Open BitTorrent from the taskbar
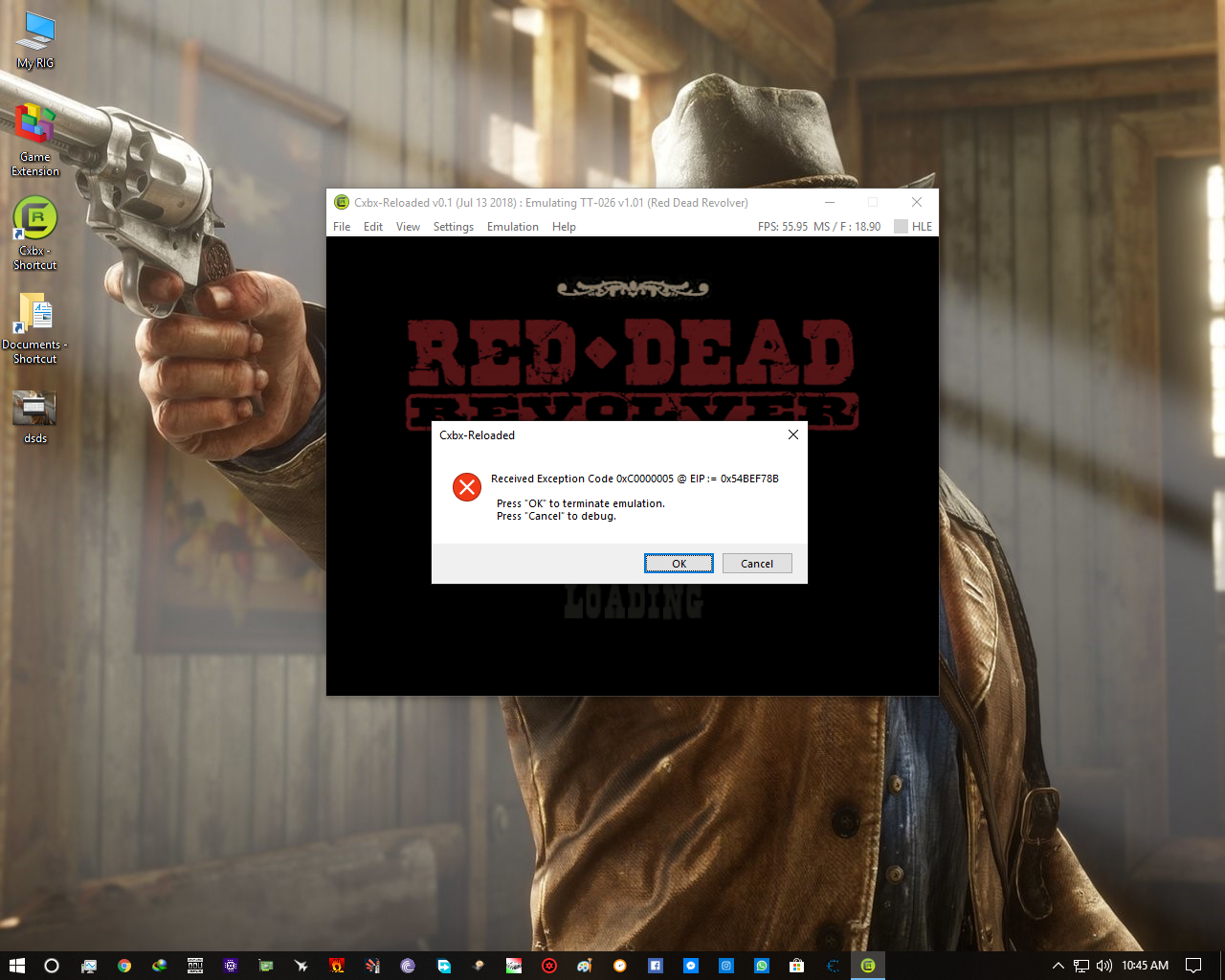1225x980 pixels. point(408,966)
